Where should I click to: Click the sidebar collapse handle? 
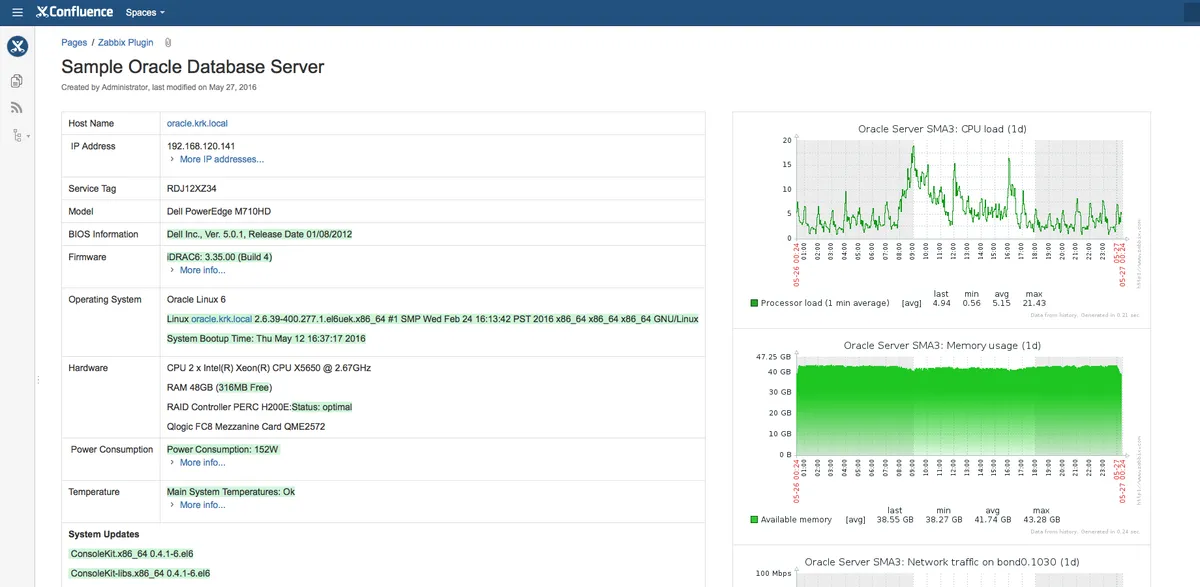click(x=38, y=380)
